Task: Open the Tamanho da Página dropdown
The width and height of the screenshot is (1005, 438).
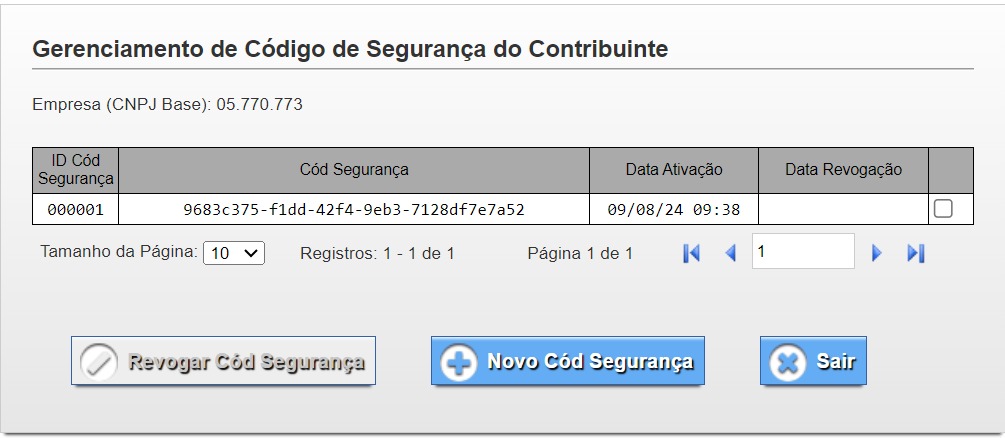Action: coord(234,254)
